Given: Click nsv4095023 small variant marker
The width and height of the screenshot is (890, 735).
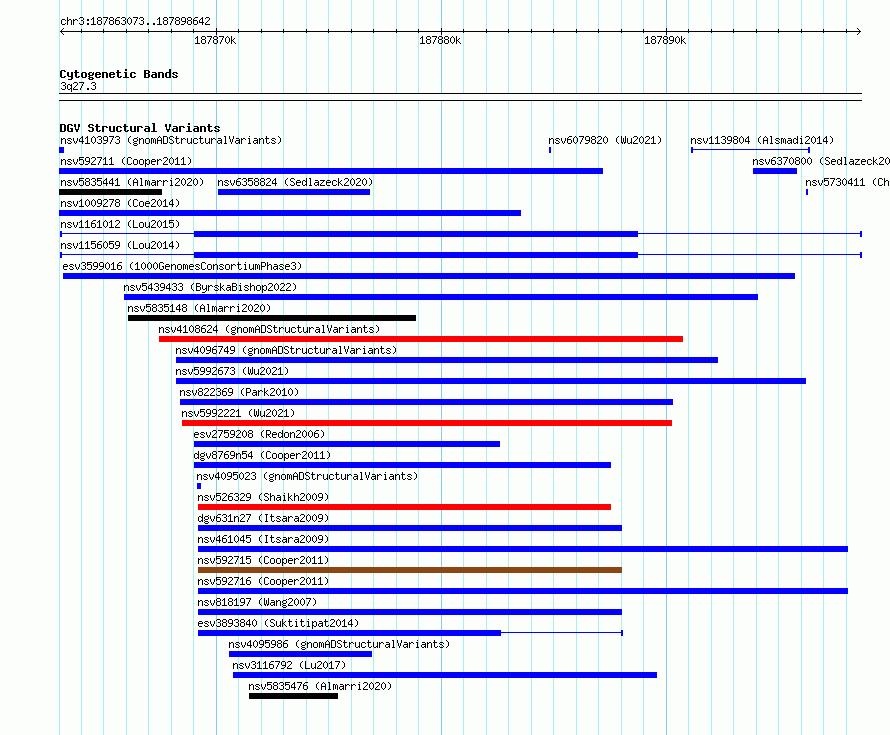Looking at the screenshot, I should pos(199,486).
